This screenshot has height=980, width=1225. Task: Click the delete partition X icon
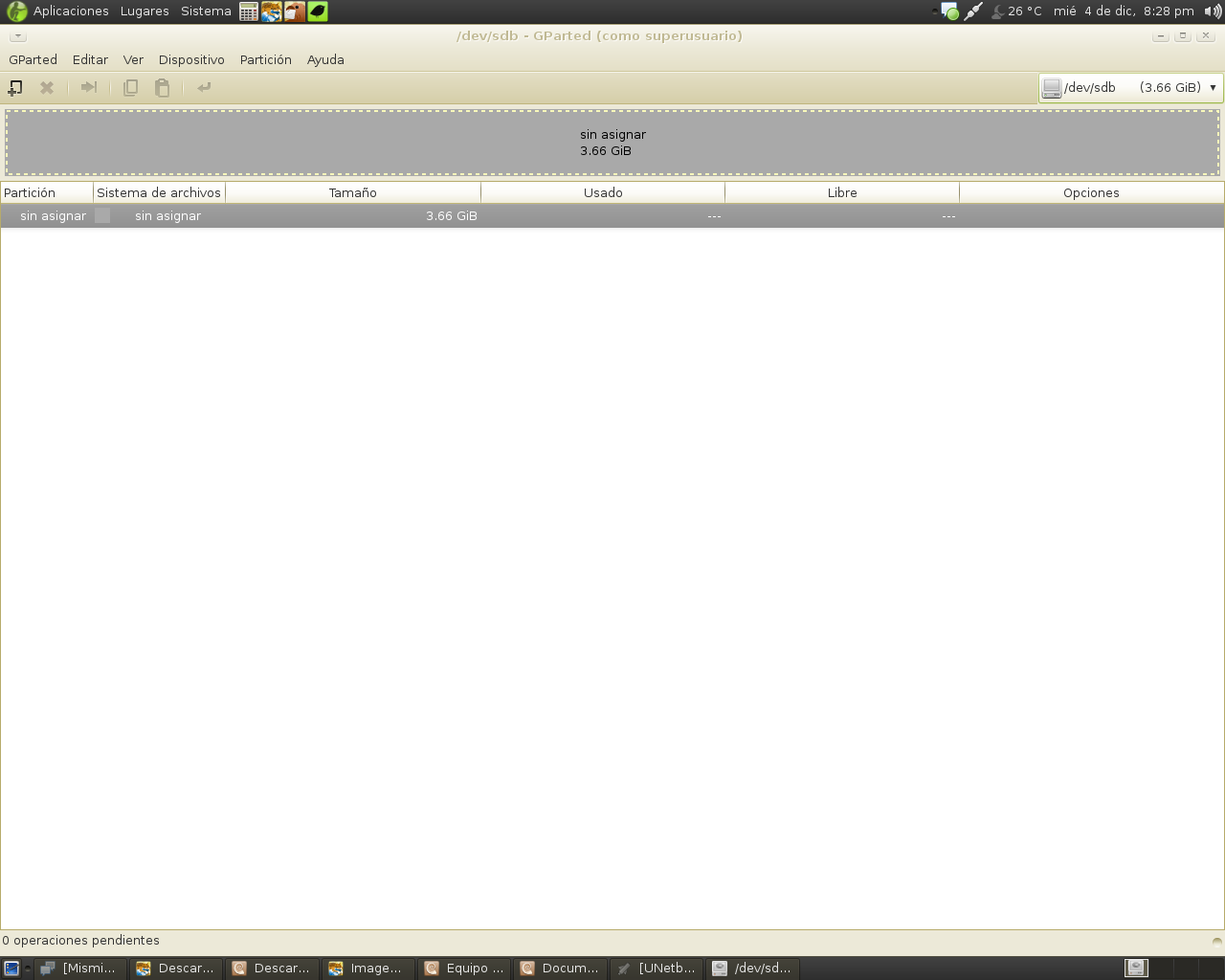[46, 87]
